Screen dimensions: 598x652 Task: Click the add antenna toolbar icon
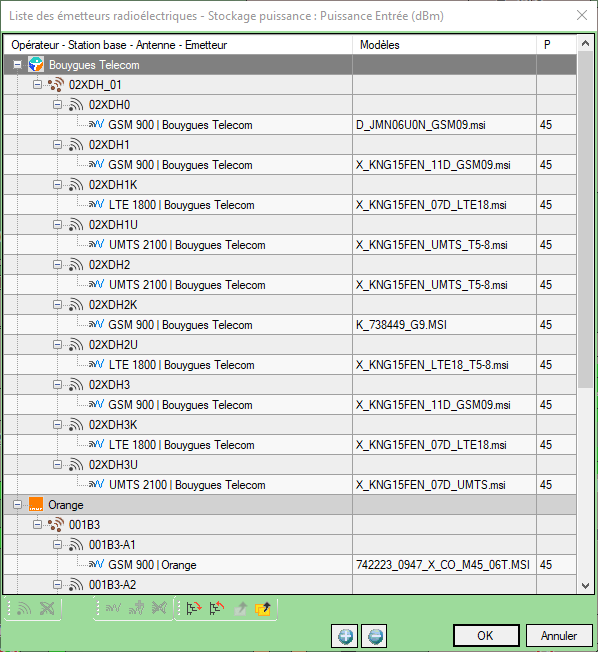(24, 608)
